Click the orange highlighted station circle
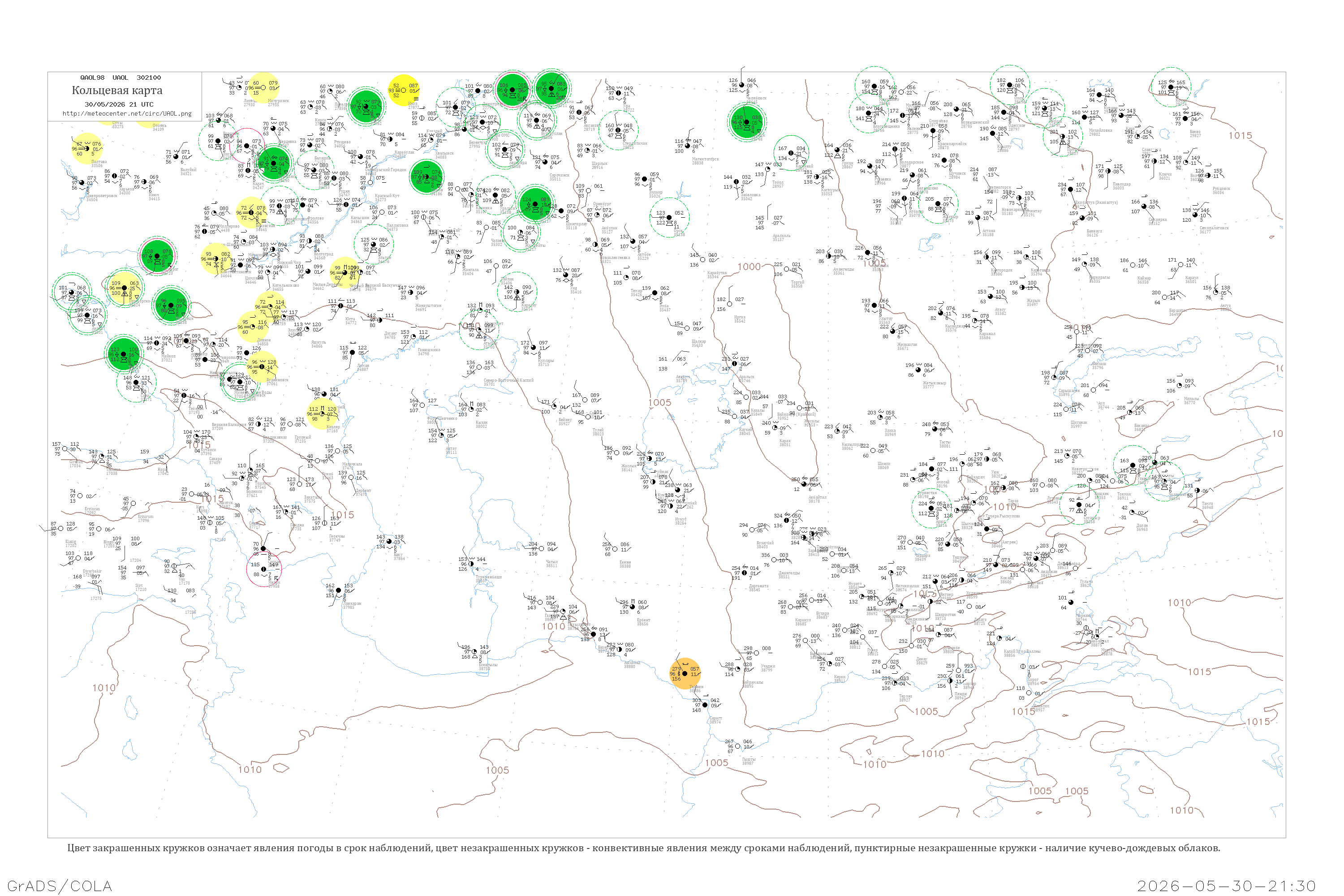The image size is (1344, 896). pos(685,674)
